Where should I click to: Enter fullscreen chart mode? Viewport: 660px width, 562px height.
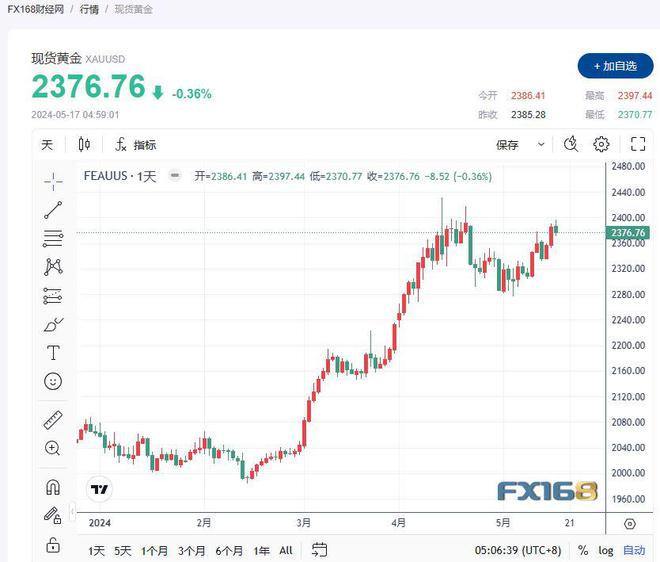coord(638,144)
